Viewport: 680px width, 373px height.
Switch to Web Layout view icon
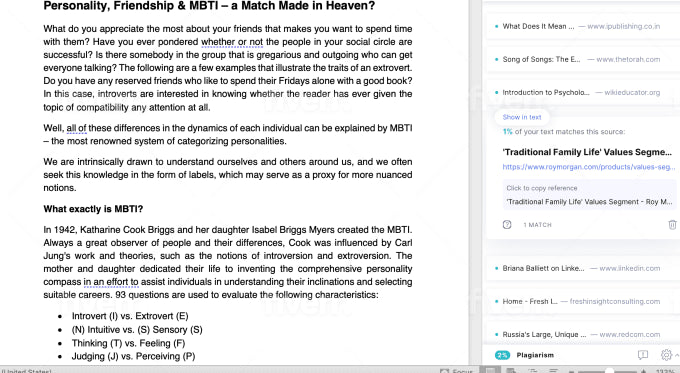(511, 371)
